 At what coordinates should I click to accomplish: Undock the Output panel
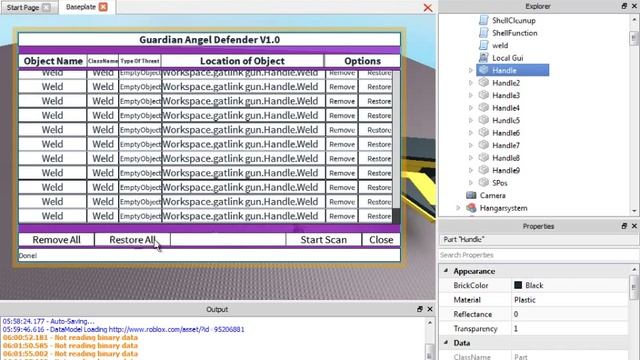(420, 309)
